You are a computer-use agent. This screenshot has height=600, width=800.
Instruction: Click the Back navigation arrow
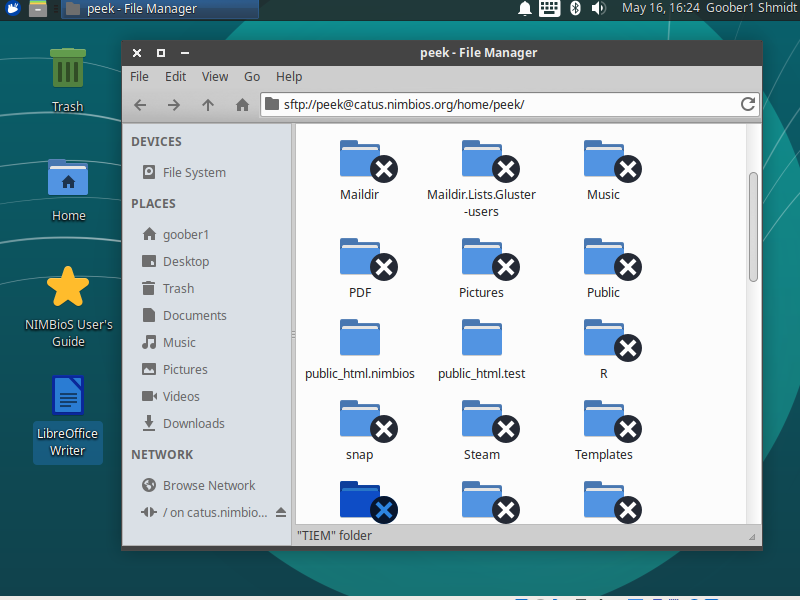click(x=140, y=105)
